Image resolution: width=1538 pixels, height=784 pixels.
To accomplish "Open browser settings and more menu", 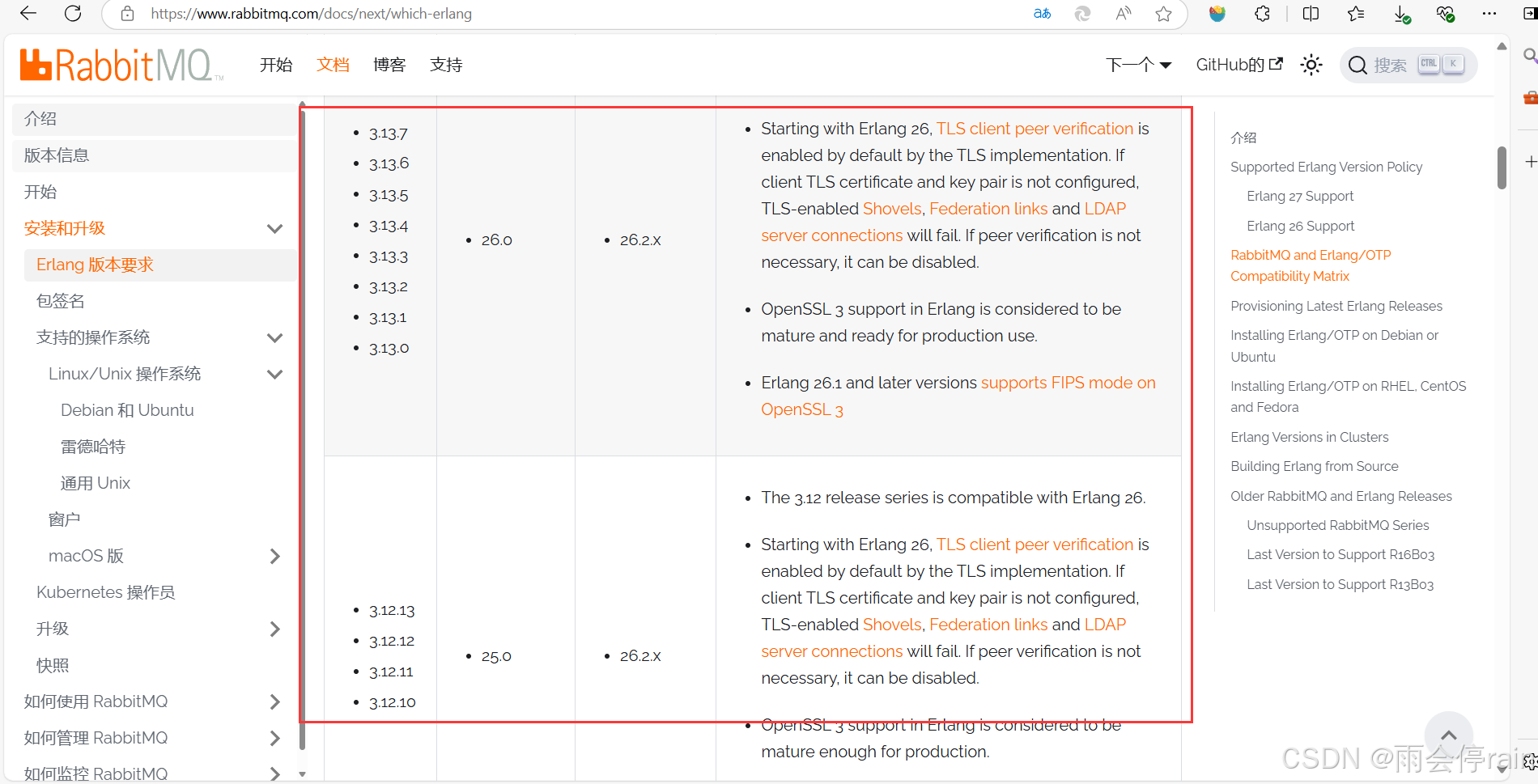I will [1489, 14].
